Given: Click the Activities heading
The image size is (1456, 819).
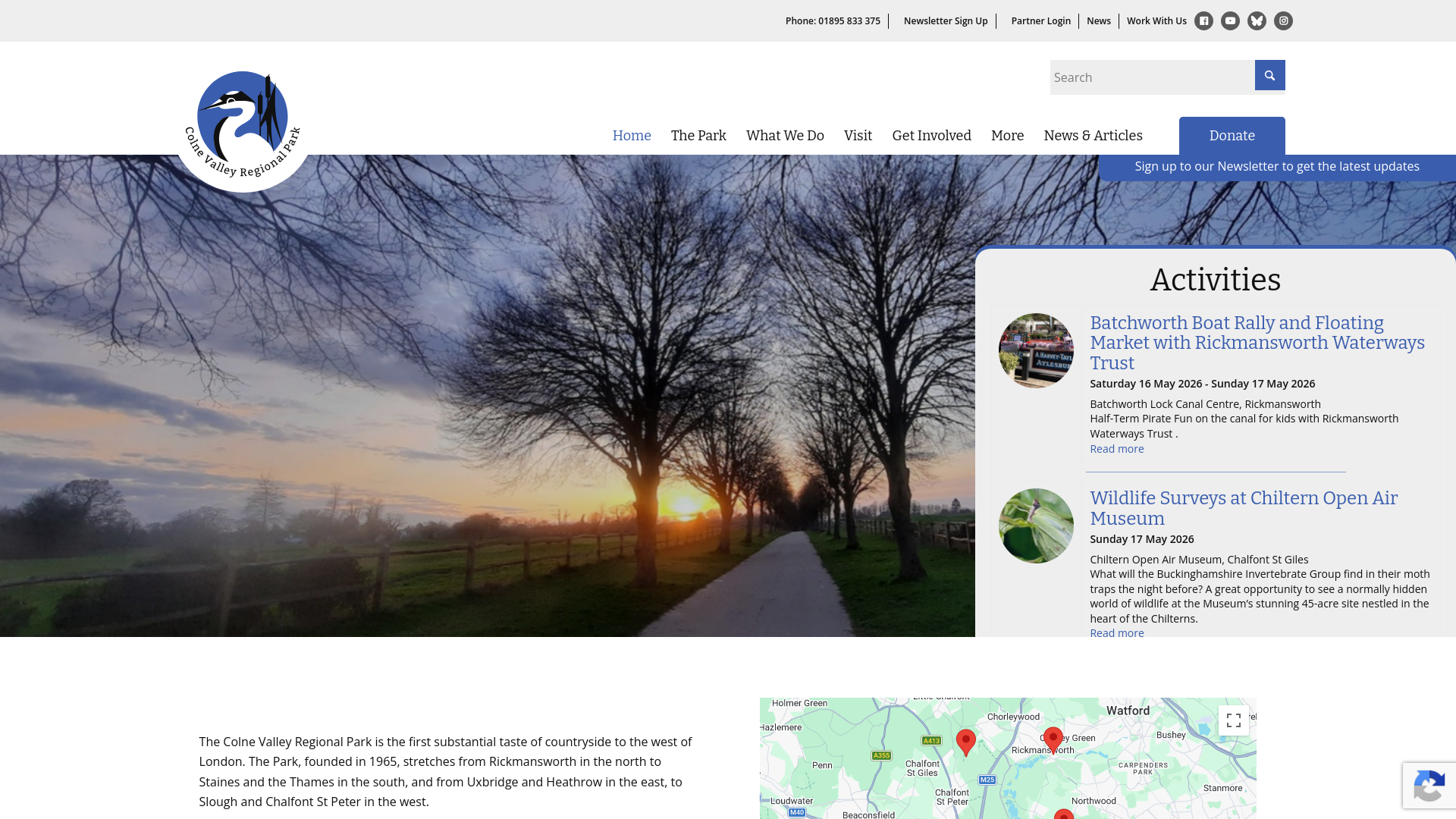Looking at the screenshot, I should pyautogui.click(x=1215, y=280).
